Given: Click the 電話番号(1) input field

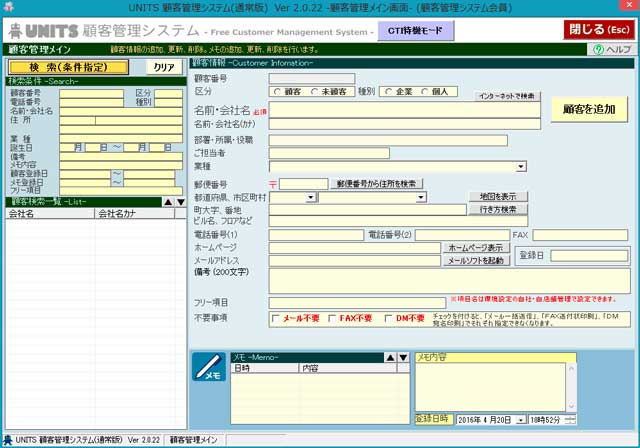Looking at the screenshot, I should (316, 235).
